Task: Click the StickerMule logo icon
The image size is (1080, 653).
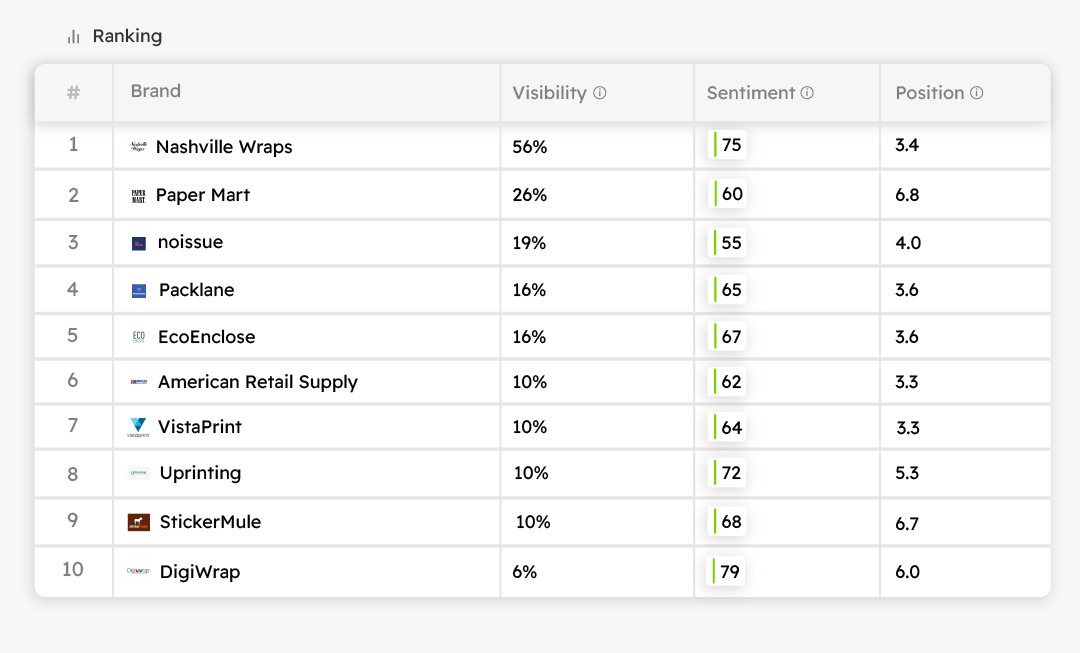Action: point(138,522)
